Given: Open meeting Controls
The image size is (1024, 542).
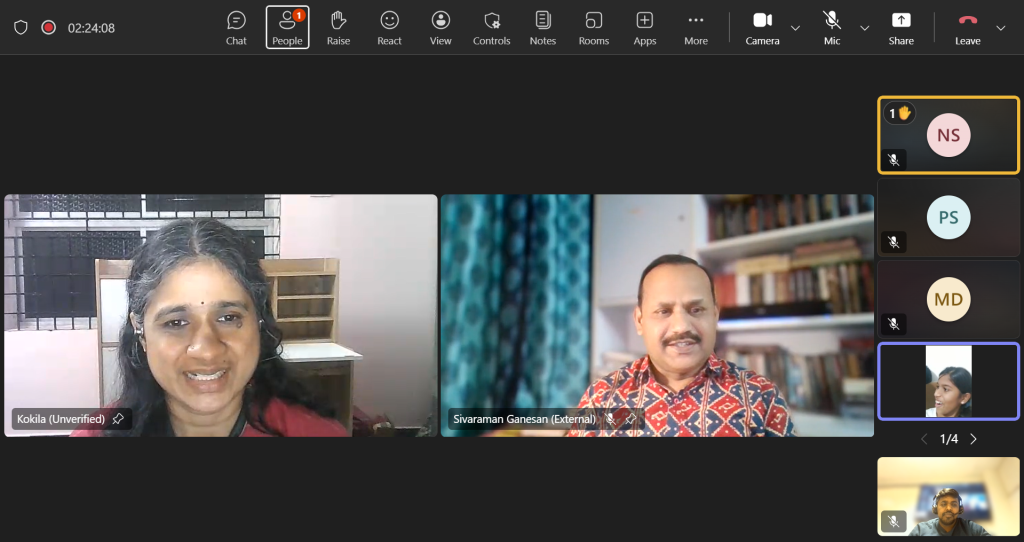Looking at the screenshot, I should [491, 28].
